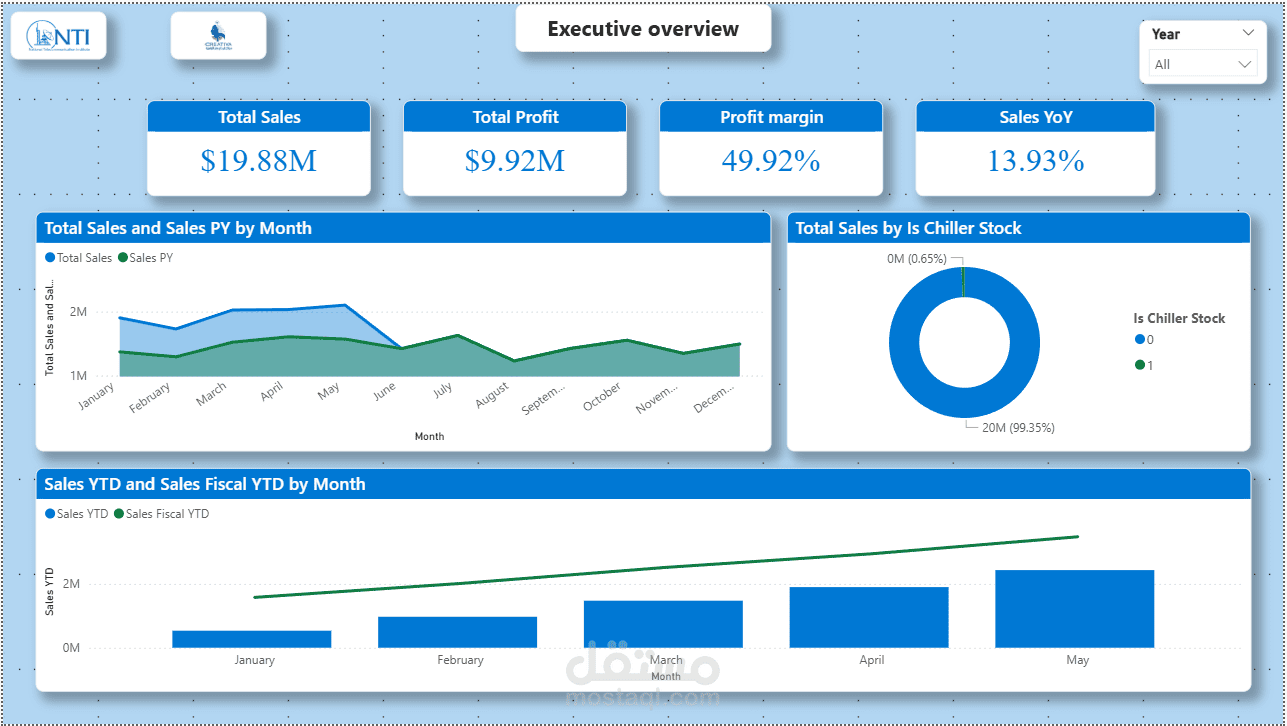Click the $19.88M value

259,161
